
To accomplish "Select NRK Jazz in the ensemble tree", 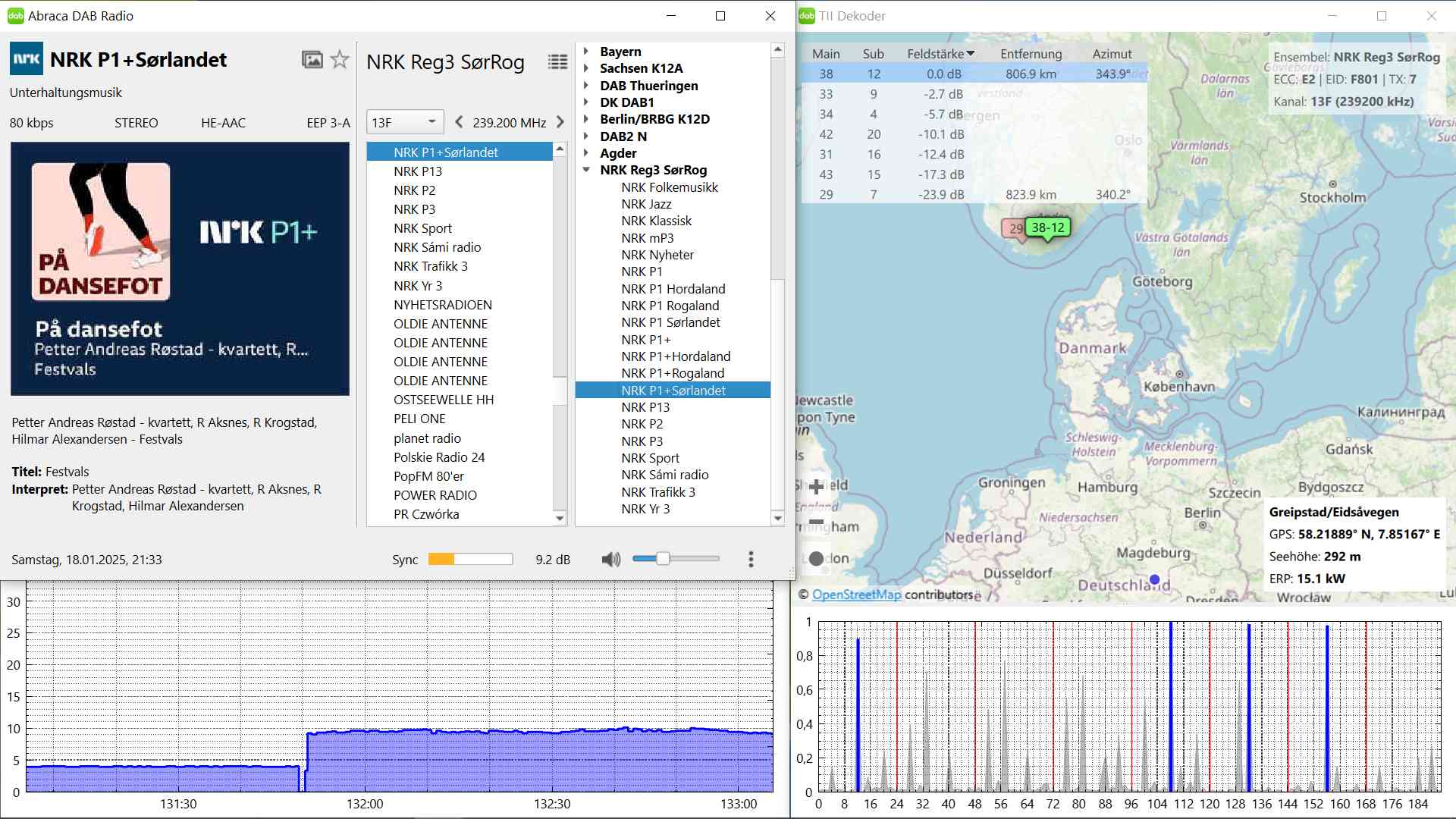I will 646,204.
